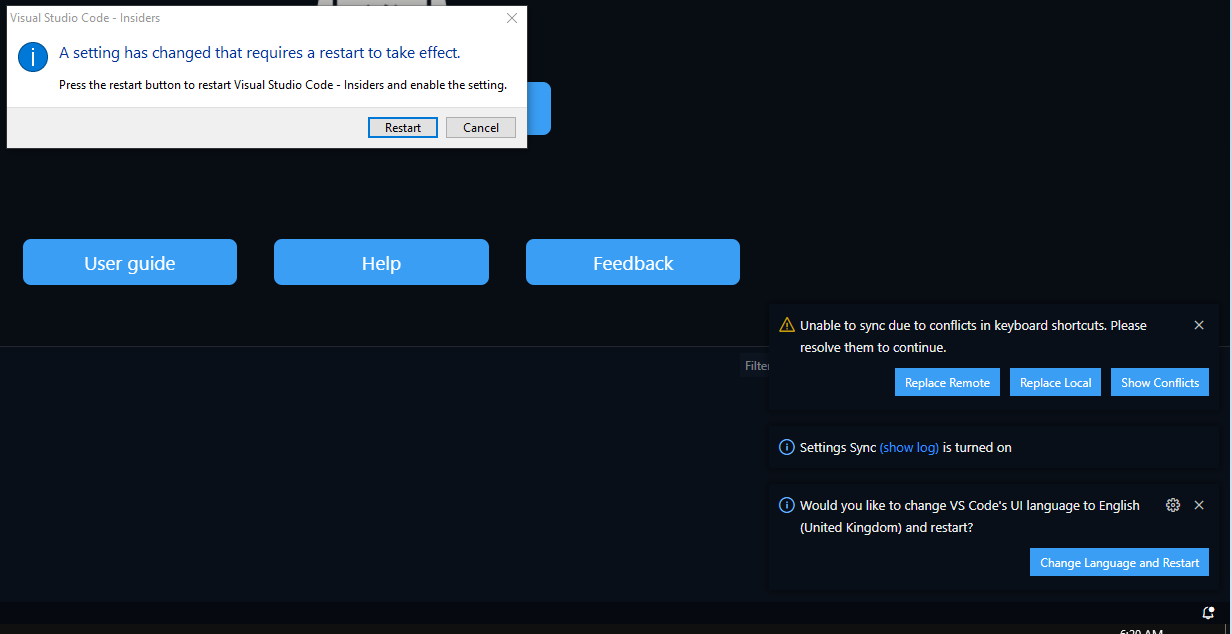Show Conflicts in keyboard shortcuts

[x=1160, y=382]
